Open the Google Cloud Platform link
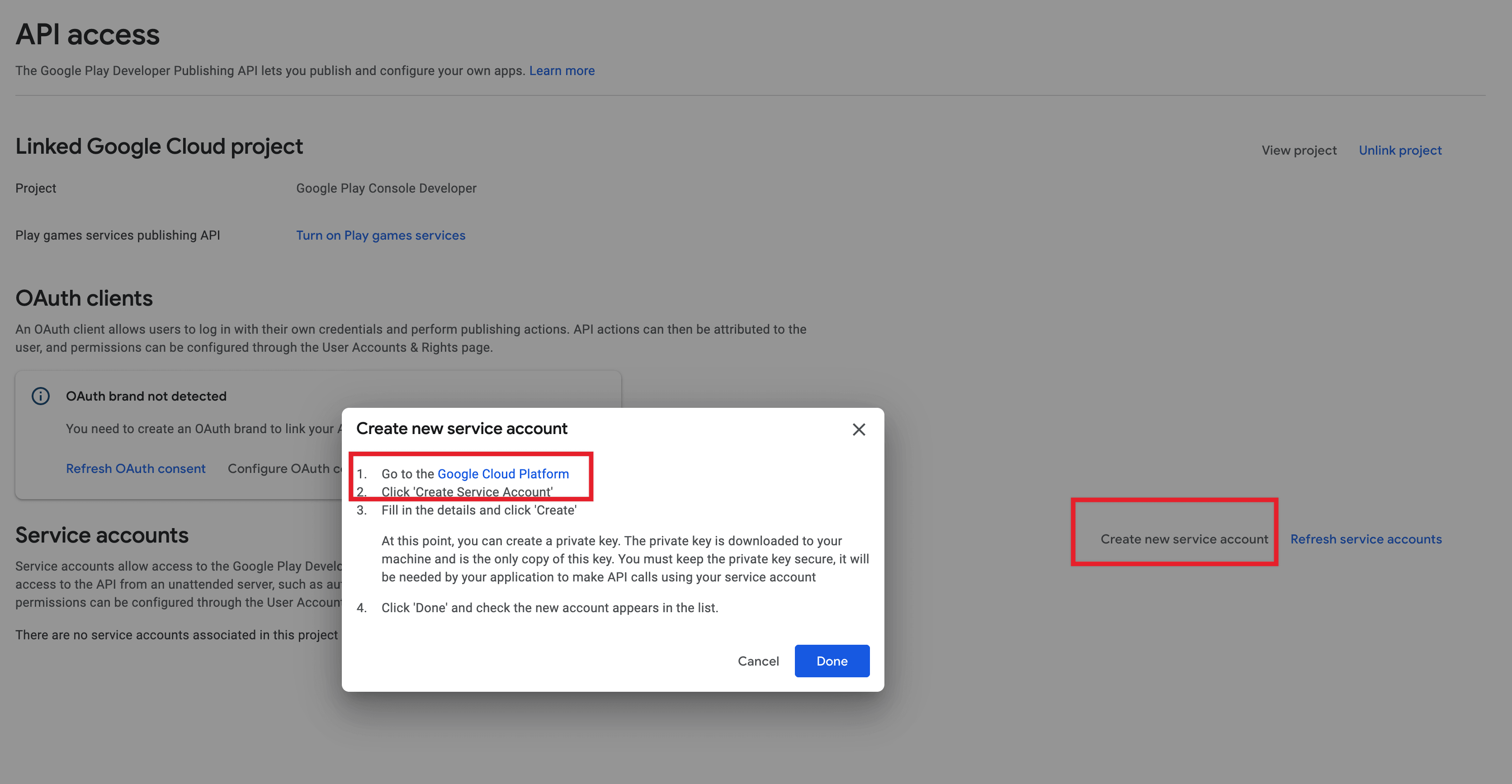 coord(503,473)
